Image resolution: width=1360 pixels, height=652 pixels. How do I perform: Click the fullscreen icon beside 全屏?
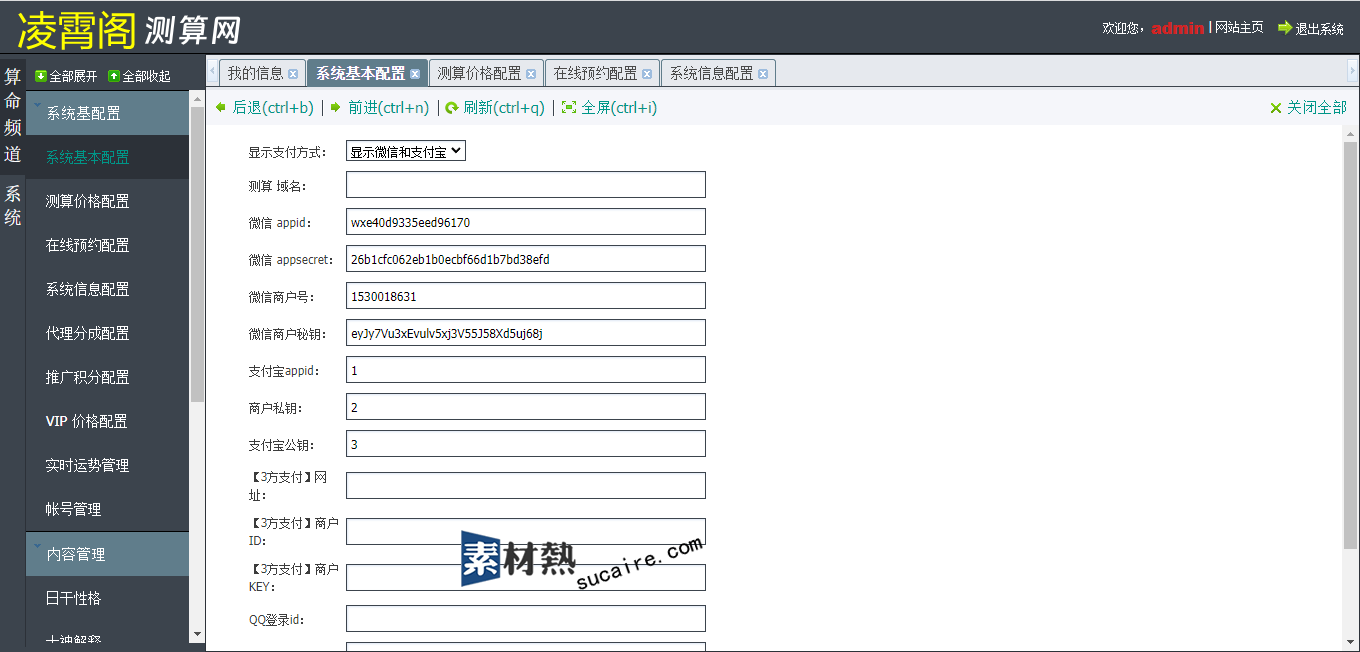pos(569,107)
